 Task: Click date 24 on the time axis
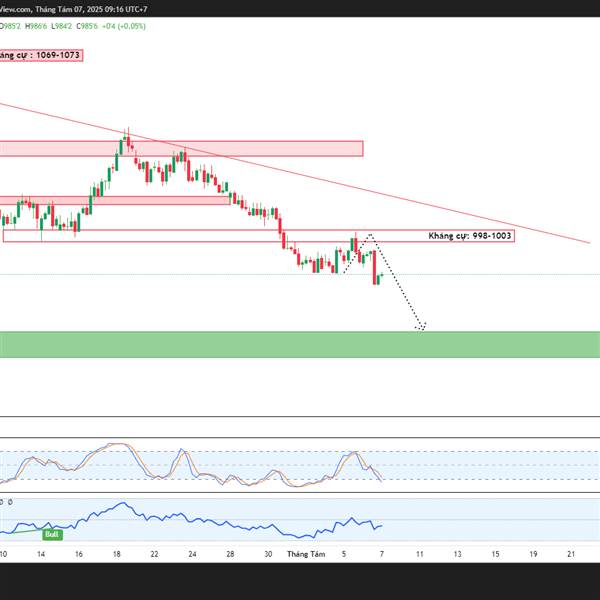[x=192, y=554]
